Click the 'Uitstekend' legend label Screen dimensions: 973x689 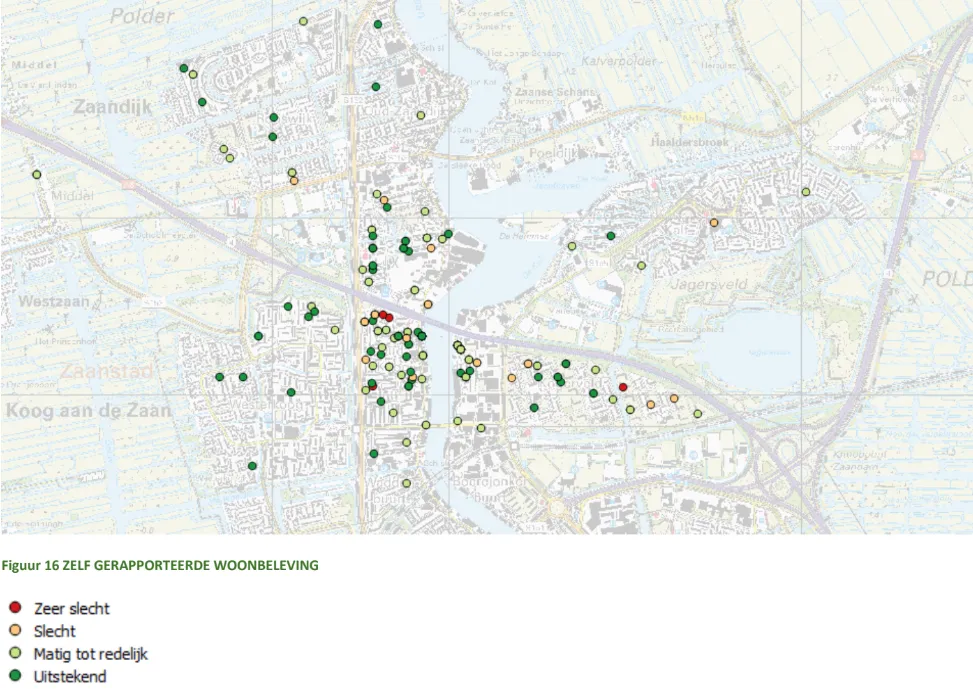(70, 677)
